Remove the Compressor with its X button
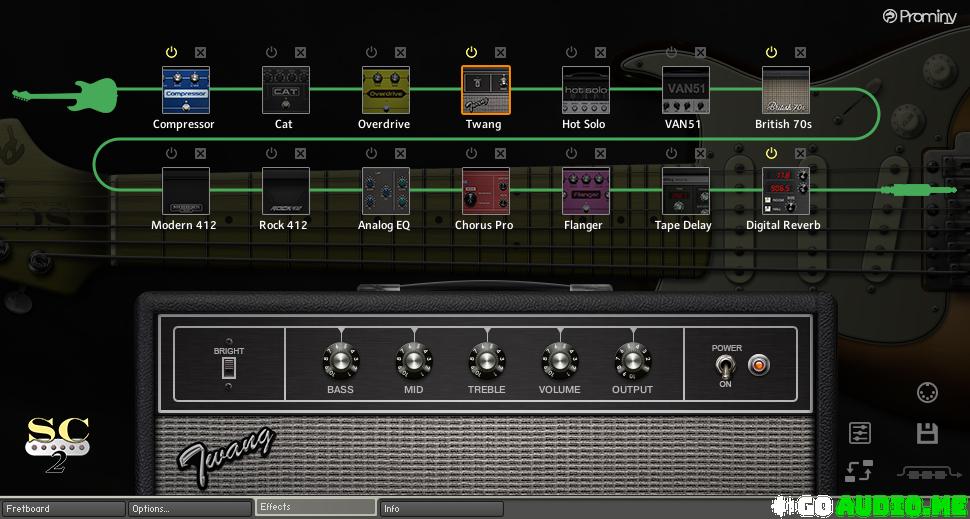 (200, 53)
